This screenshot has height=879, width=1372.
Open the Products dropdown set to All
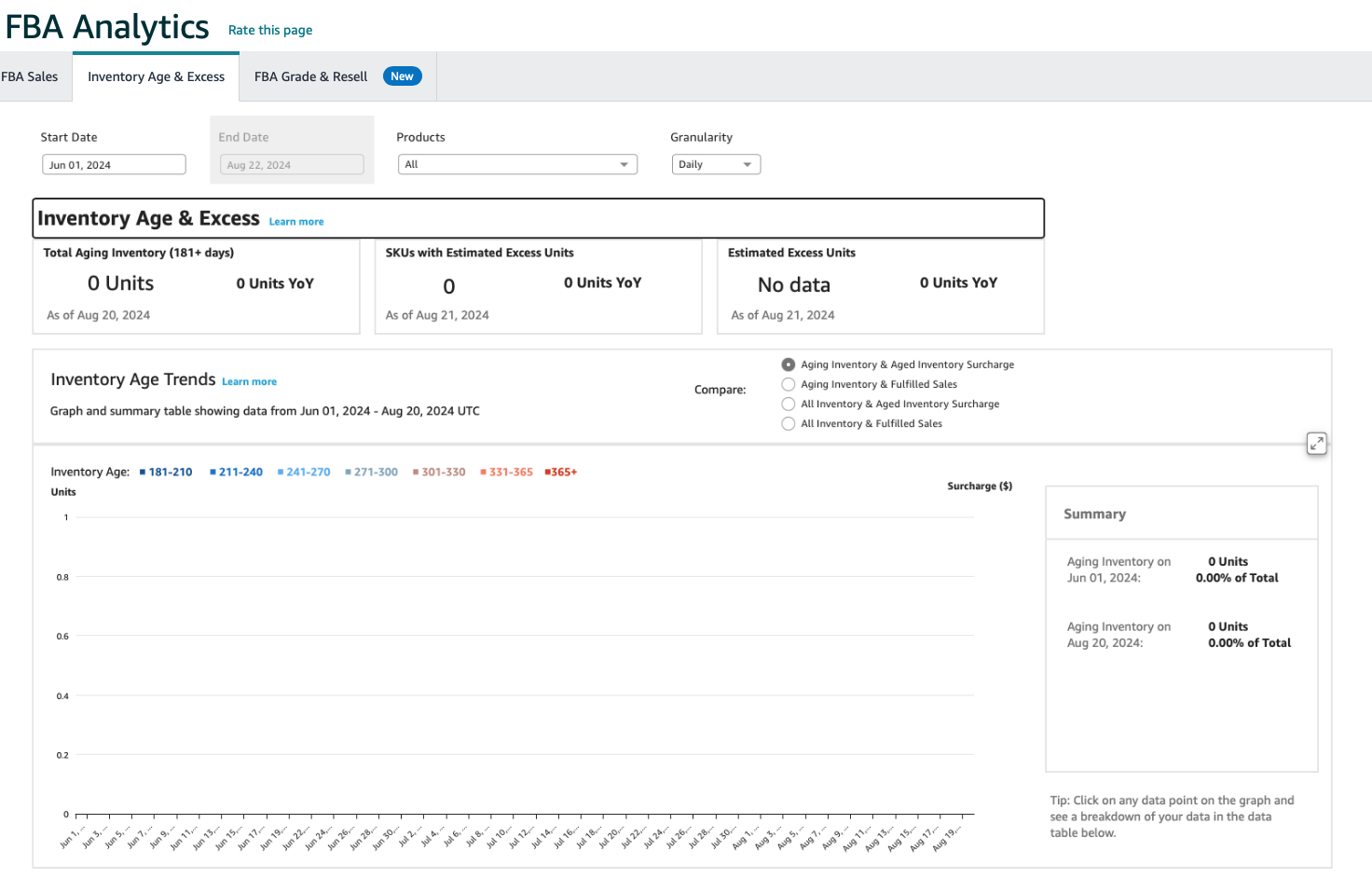point(517,164)
